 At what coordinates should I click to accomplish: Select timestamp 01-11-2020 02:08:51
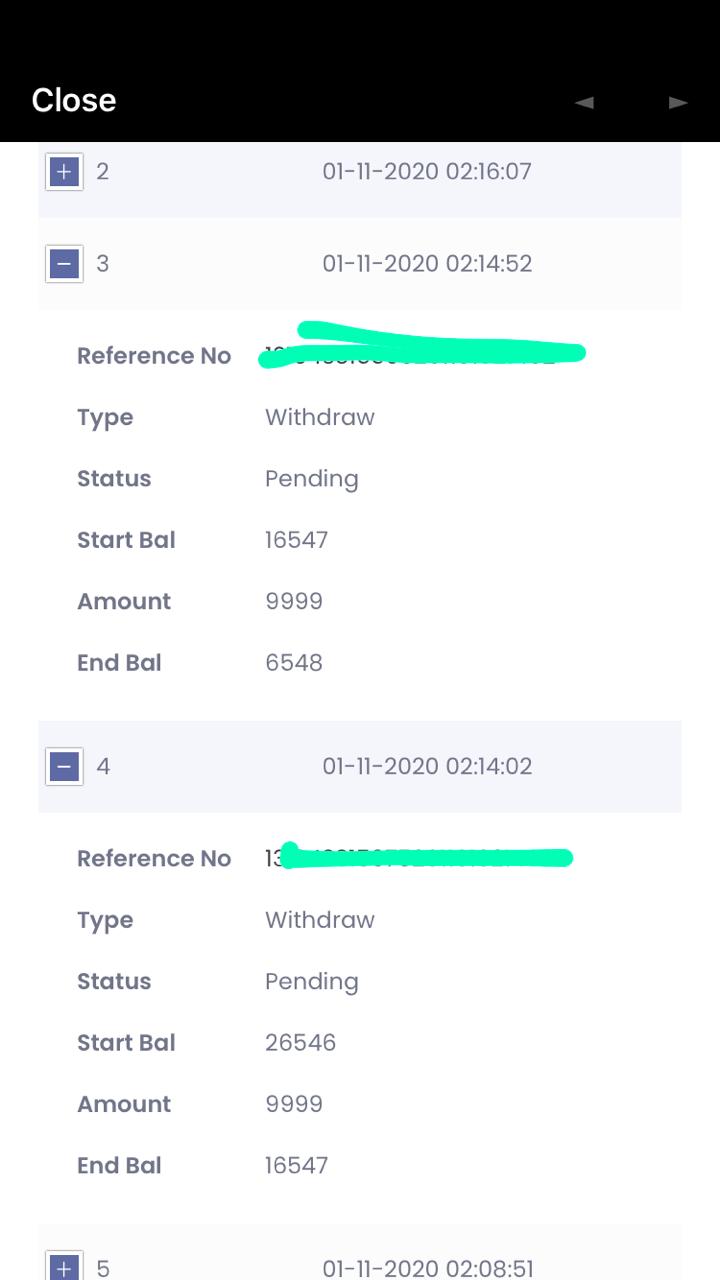(427, 1269)
